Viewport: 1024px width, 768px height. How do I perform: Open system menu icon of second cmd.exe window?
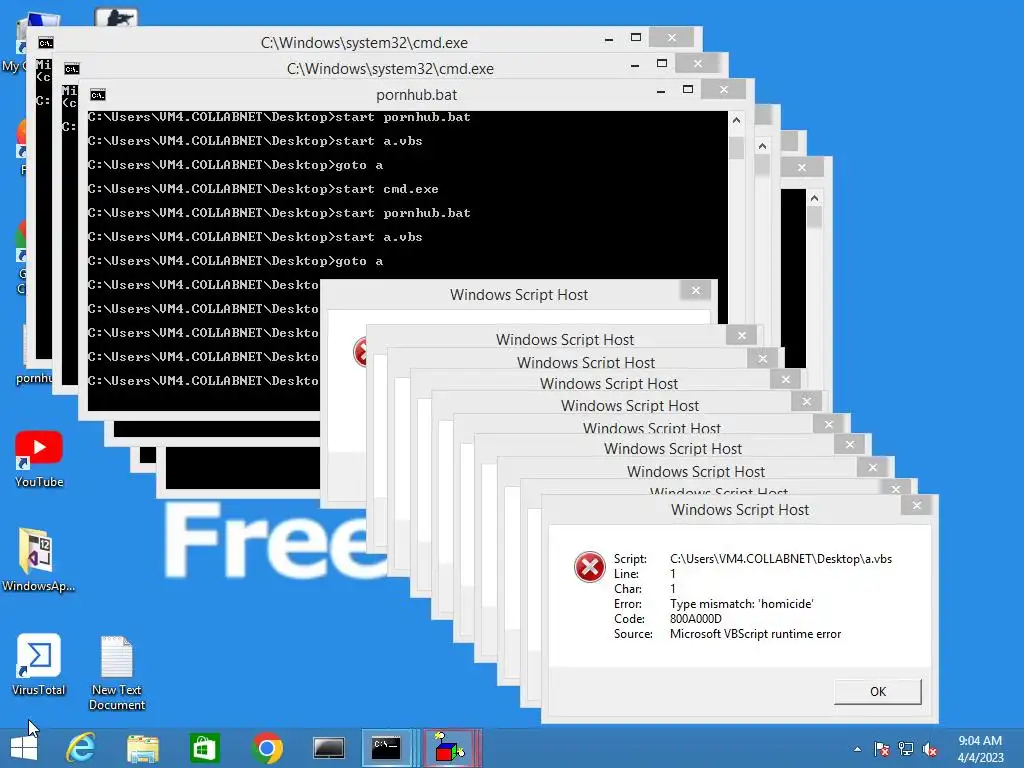click(72, 69)
